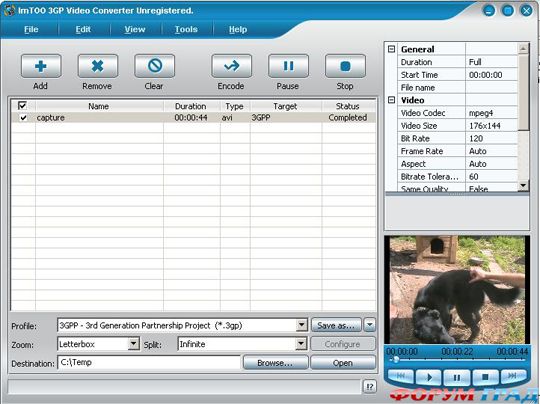Open the Zoom Letterbox dropdown
The height and width of the screenshot is (404, 540).
(x=134, y=344)
